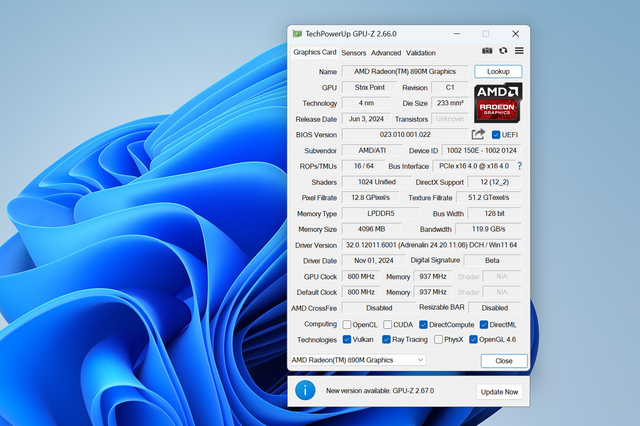The width and height of the screenshot is (640, 426).
Task: Open the hamburger menu in GPU-Z
Action: (519, 51)
